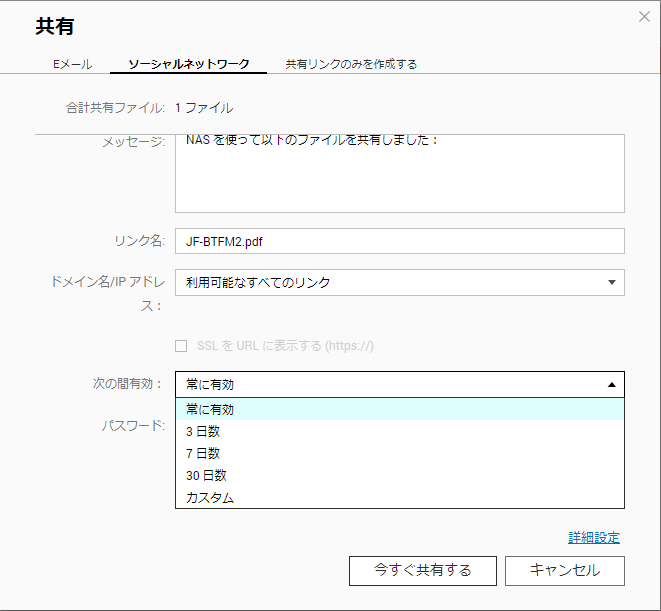Image resolution: width=661 pixels, height=611 pixels.
Task: Choose 常に有効 from the list
Action: point(400,409)
